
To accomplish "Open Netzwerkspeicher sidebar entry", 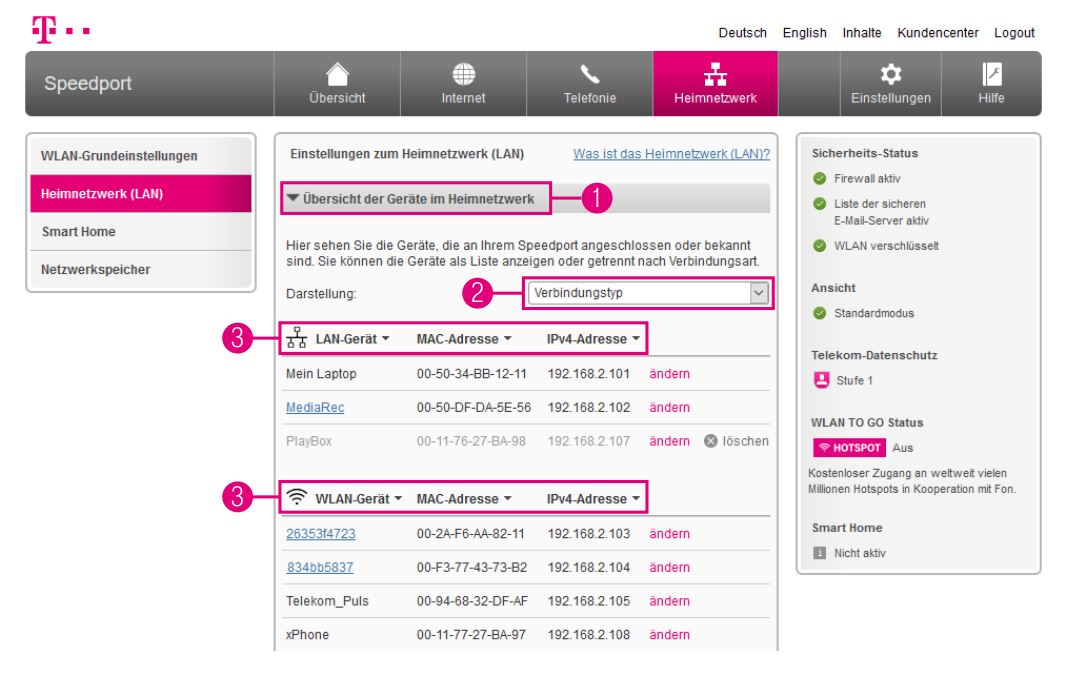I will click(x=141, y=269).
